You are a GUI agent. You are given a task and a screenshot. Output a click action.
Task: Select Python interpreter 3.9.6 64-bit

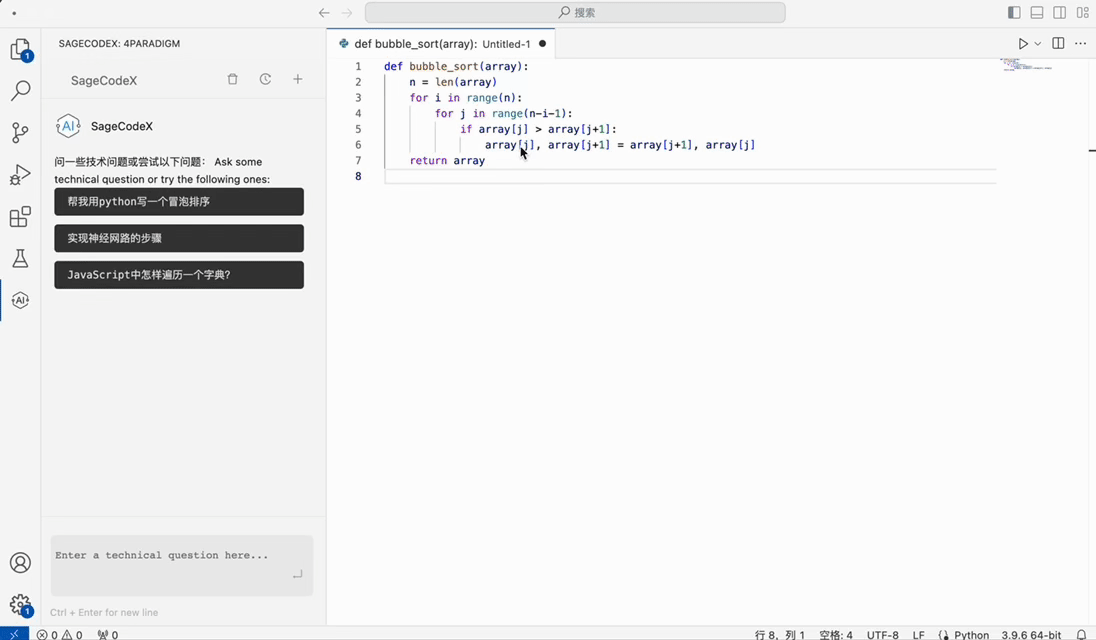click(1031, 634)
